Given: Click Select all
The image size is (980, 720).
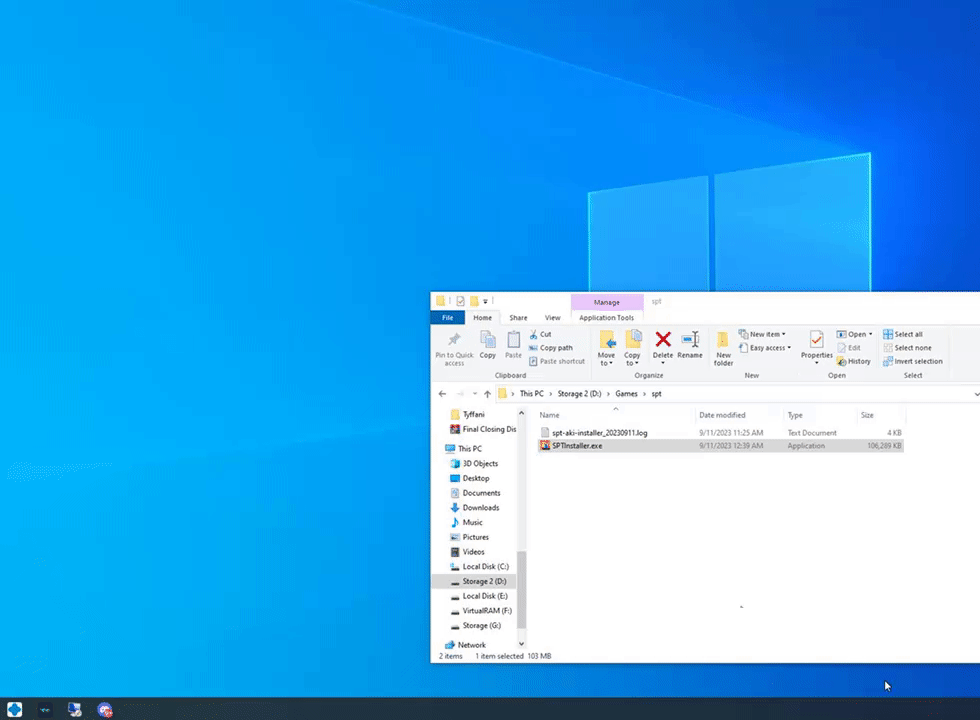Looking at the screenshot, I should coord(902,334).
